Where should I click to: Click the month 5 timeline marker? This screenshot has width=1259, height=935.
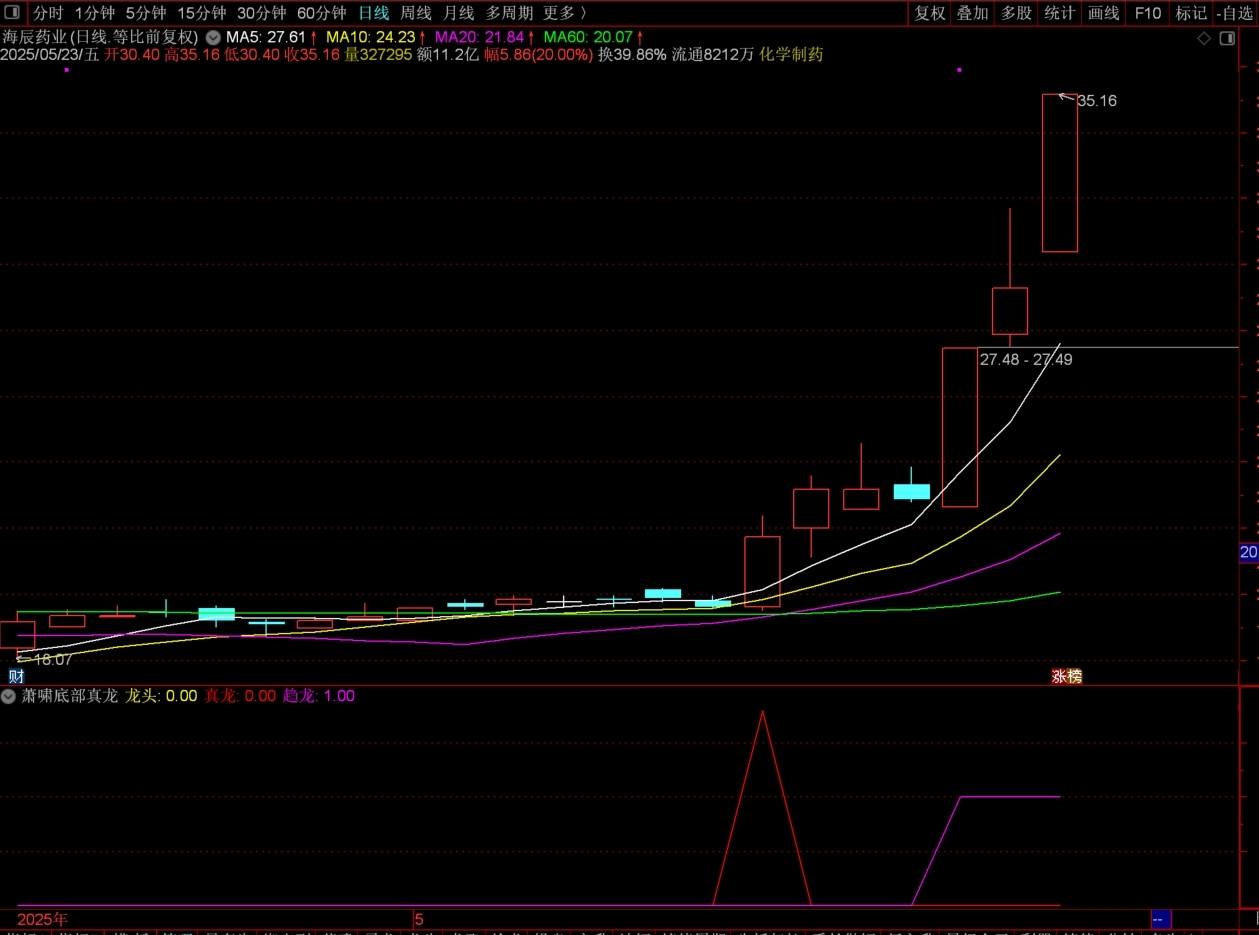point(420,918)
